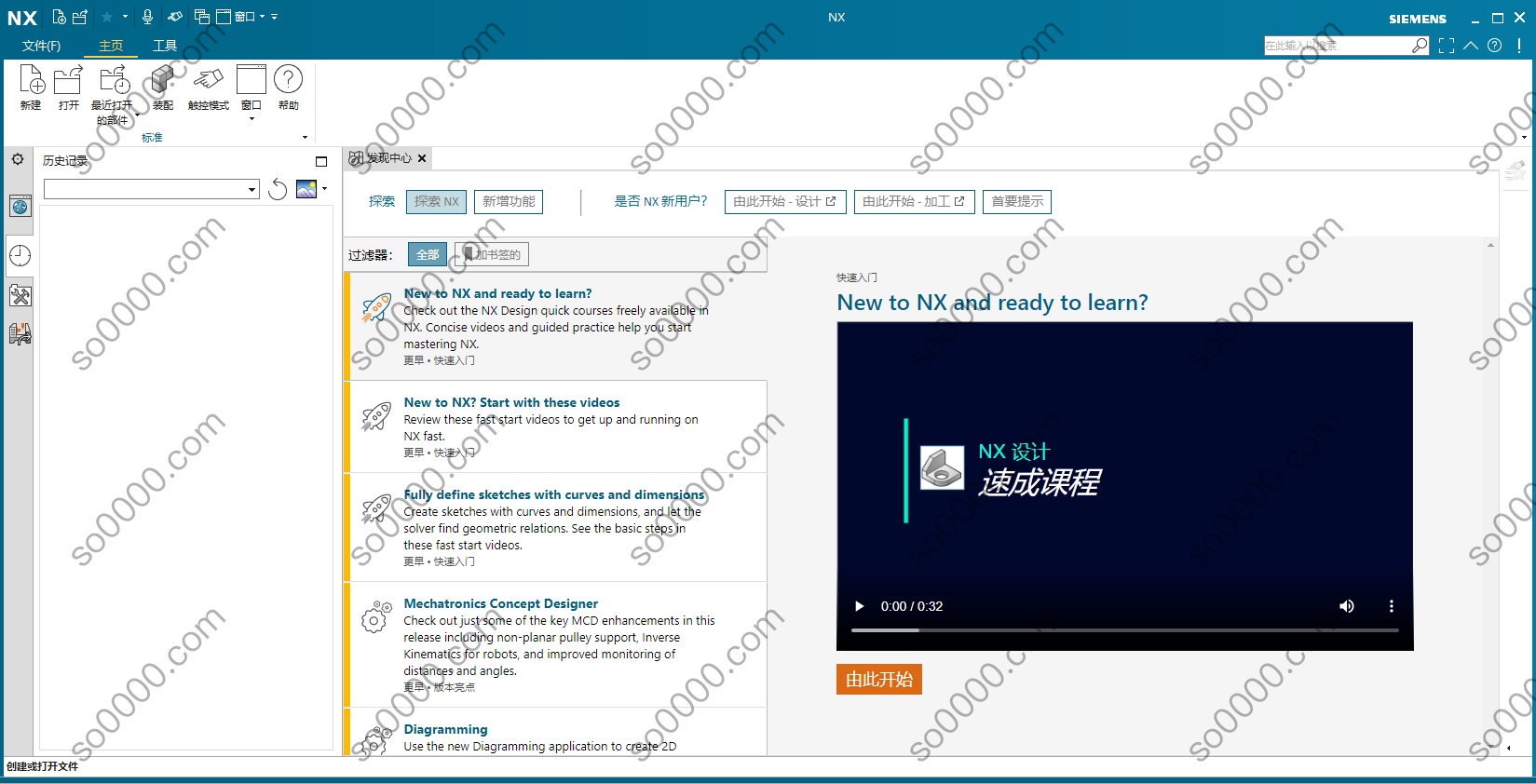The height and width of the screenshot is (784, 1536).
Task: Click the history view image icon
Action: (306, 189)
